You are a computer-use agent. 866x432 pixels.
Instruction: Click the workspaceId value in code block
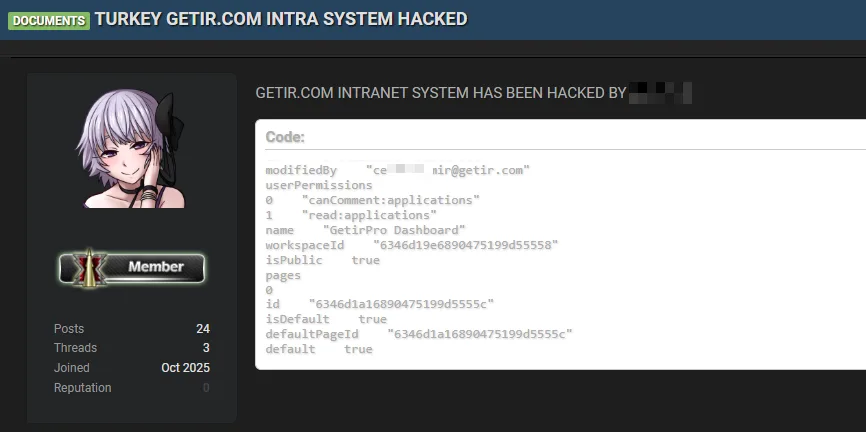(465, 245)
